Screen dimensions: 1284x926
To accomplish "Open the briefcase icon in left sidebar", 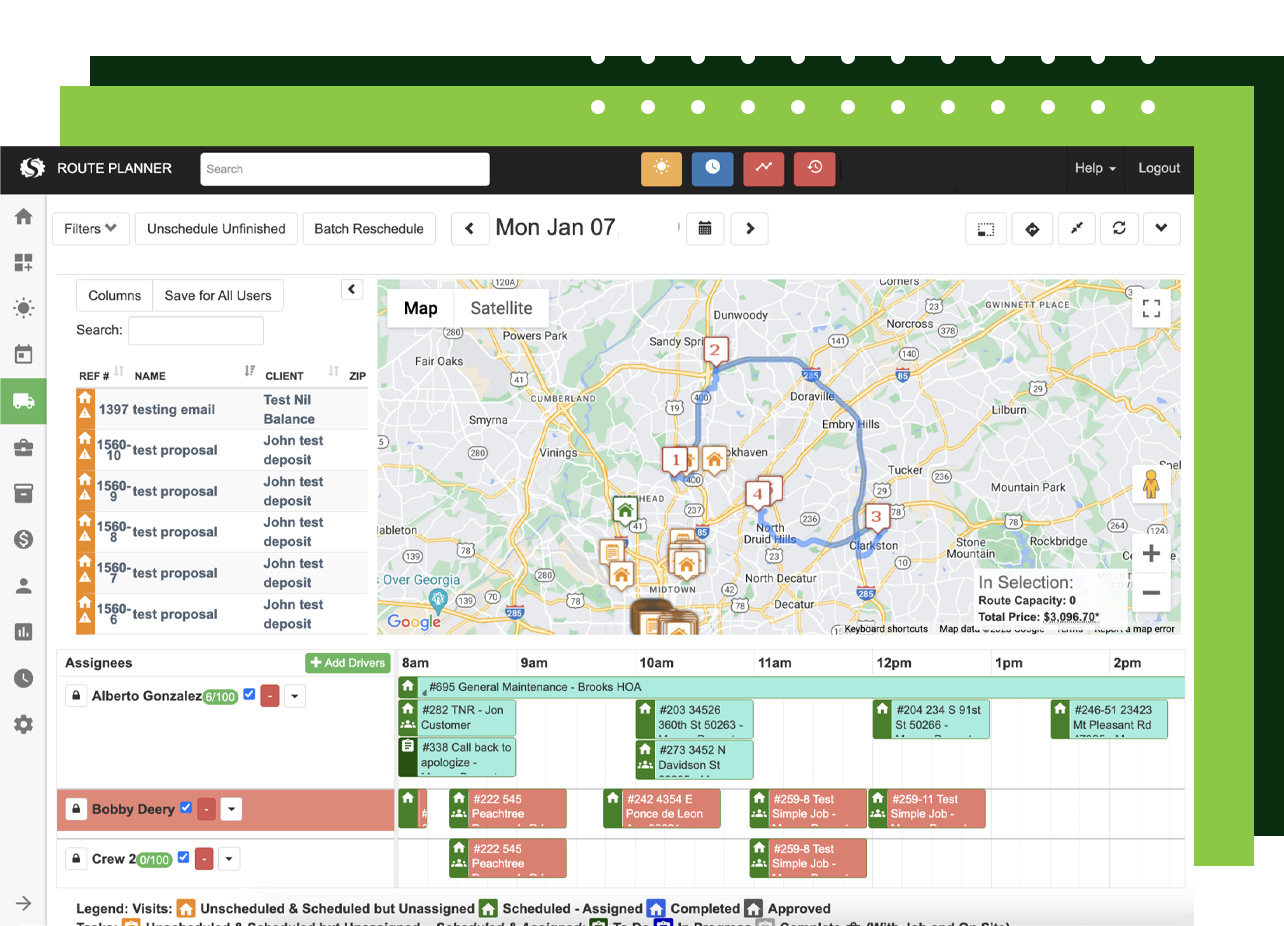I will [23, 447].
